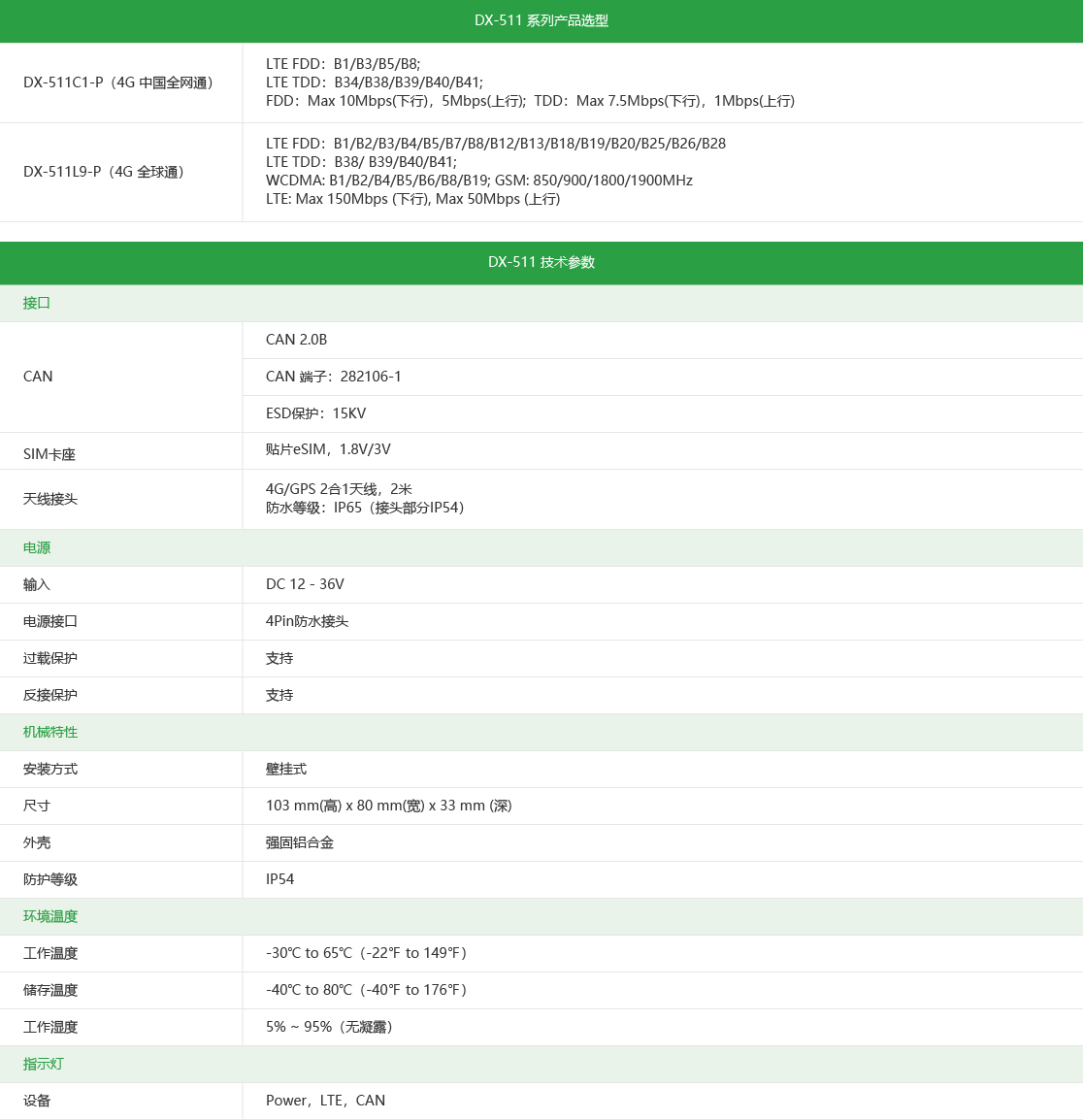Click the 反接保护 label
The width and height of the screenshot is (1083, 1120).
coord(50,696)
